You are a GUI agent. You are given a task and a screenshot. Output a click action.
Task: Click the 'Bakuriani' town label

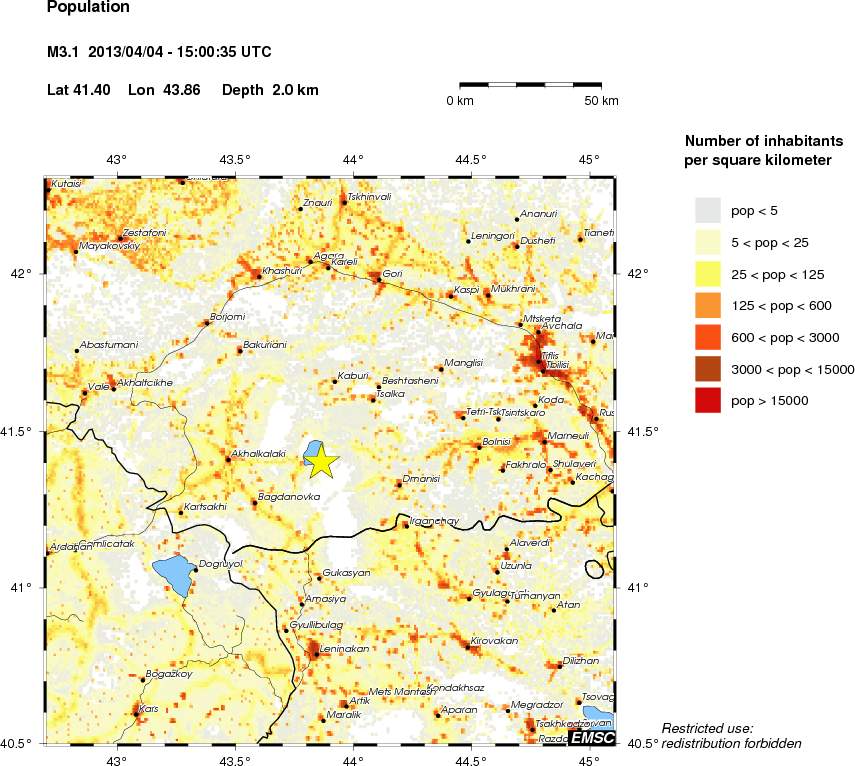tap(264, 345)
